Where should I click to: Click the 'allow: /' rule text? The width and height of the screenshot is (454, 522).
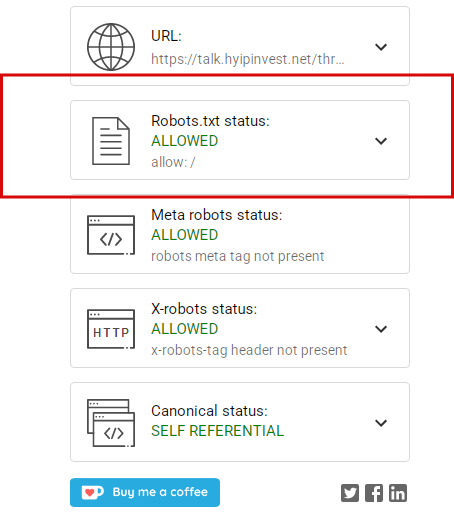[x=173, y=162]
